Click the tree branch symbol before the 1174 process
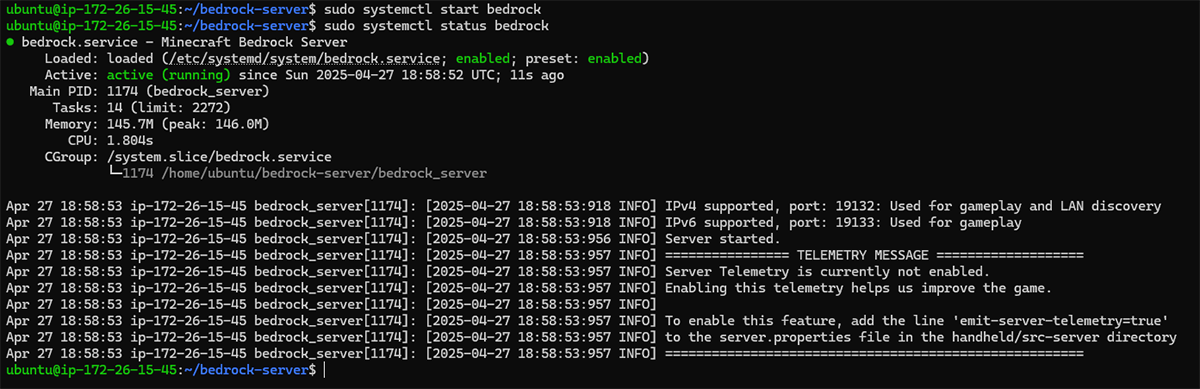The width and height of the screenshot is (1200, 389). point(115,173)
